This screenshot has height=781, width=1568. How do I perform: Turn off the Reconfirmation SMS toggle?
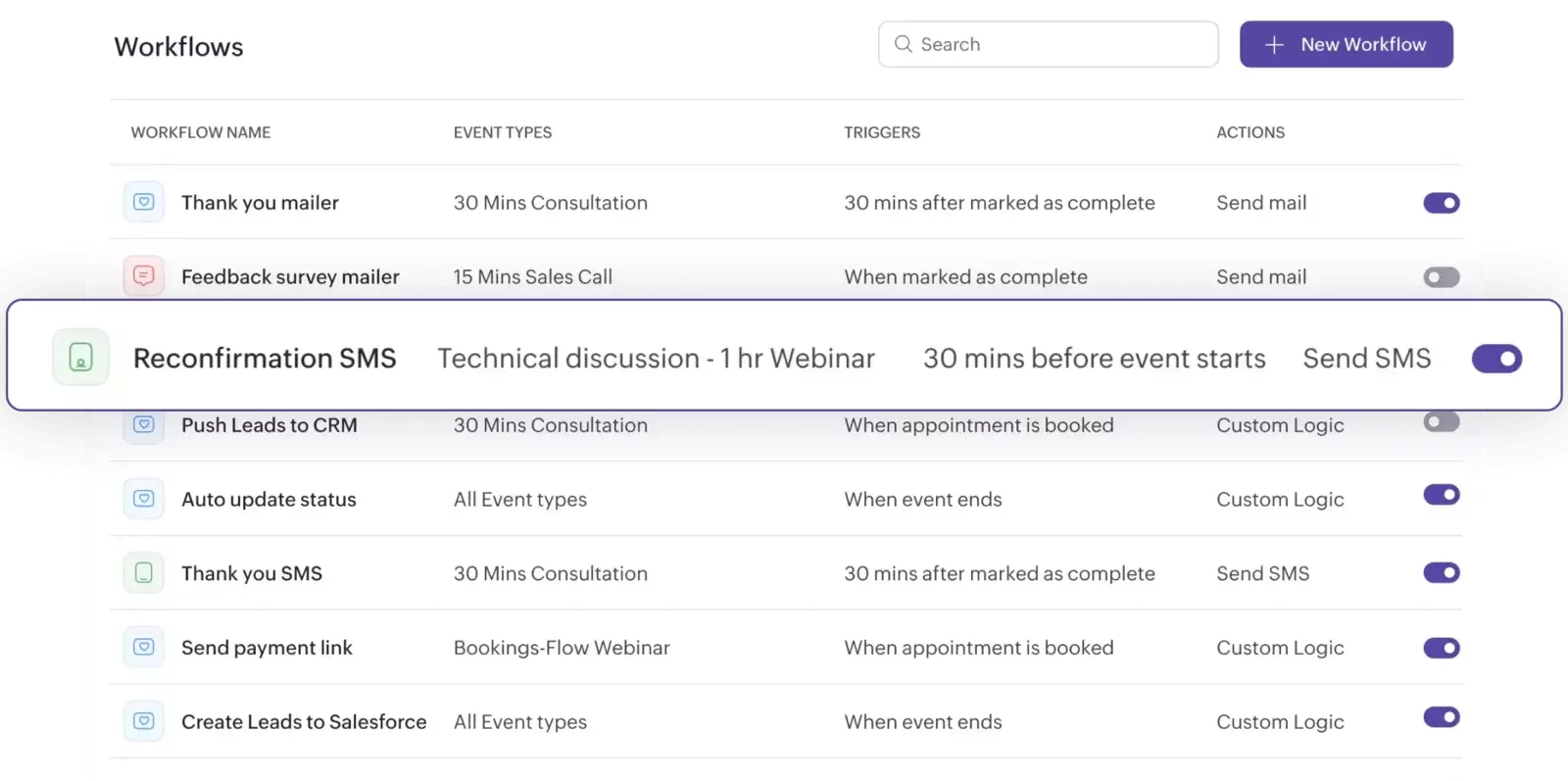click(1496, 359)
